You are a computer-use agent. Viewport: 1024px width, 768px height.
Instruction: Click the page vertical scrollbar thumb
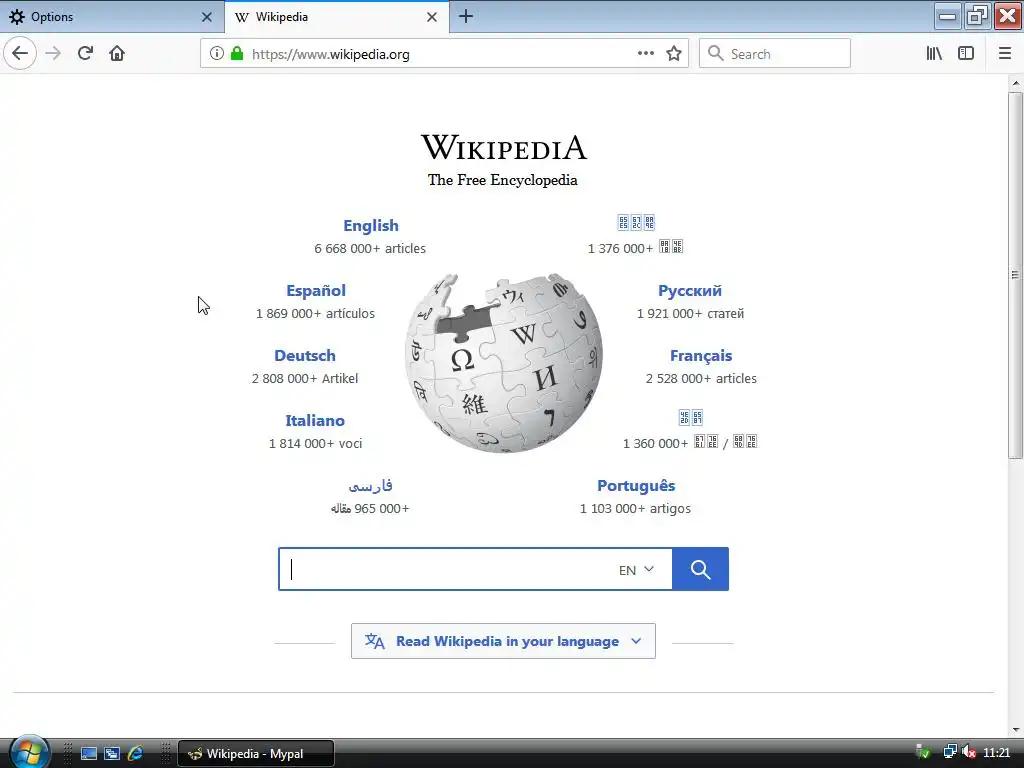point(1015,275)
